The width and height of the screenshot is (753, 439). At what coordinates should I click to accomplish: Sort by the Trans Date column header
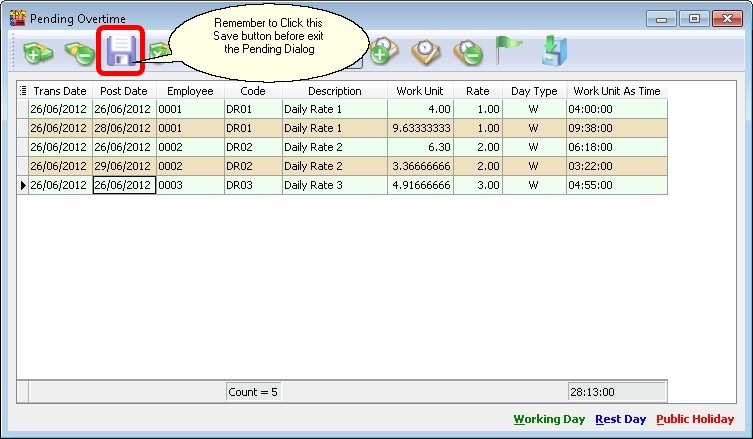[60, 91]
